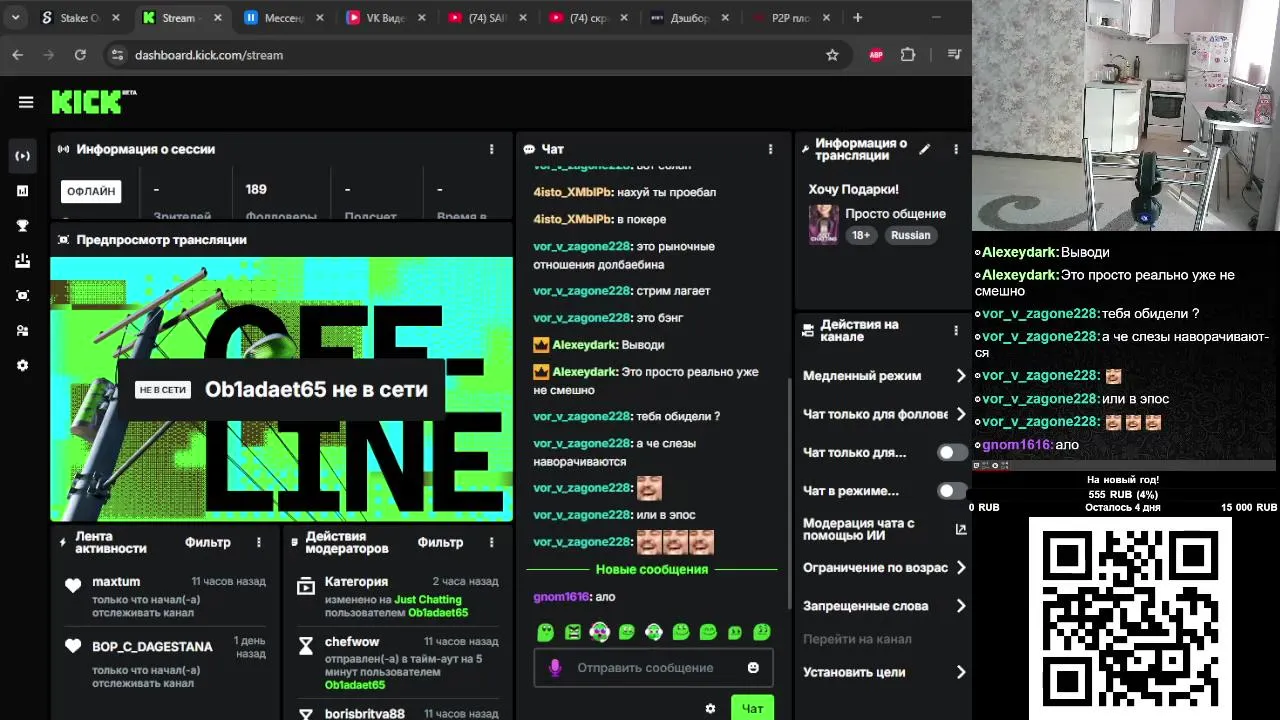Expand the Установить цели option
The image size is (1280, 720).
[x=884, y=672]
